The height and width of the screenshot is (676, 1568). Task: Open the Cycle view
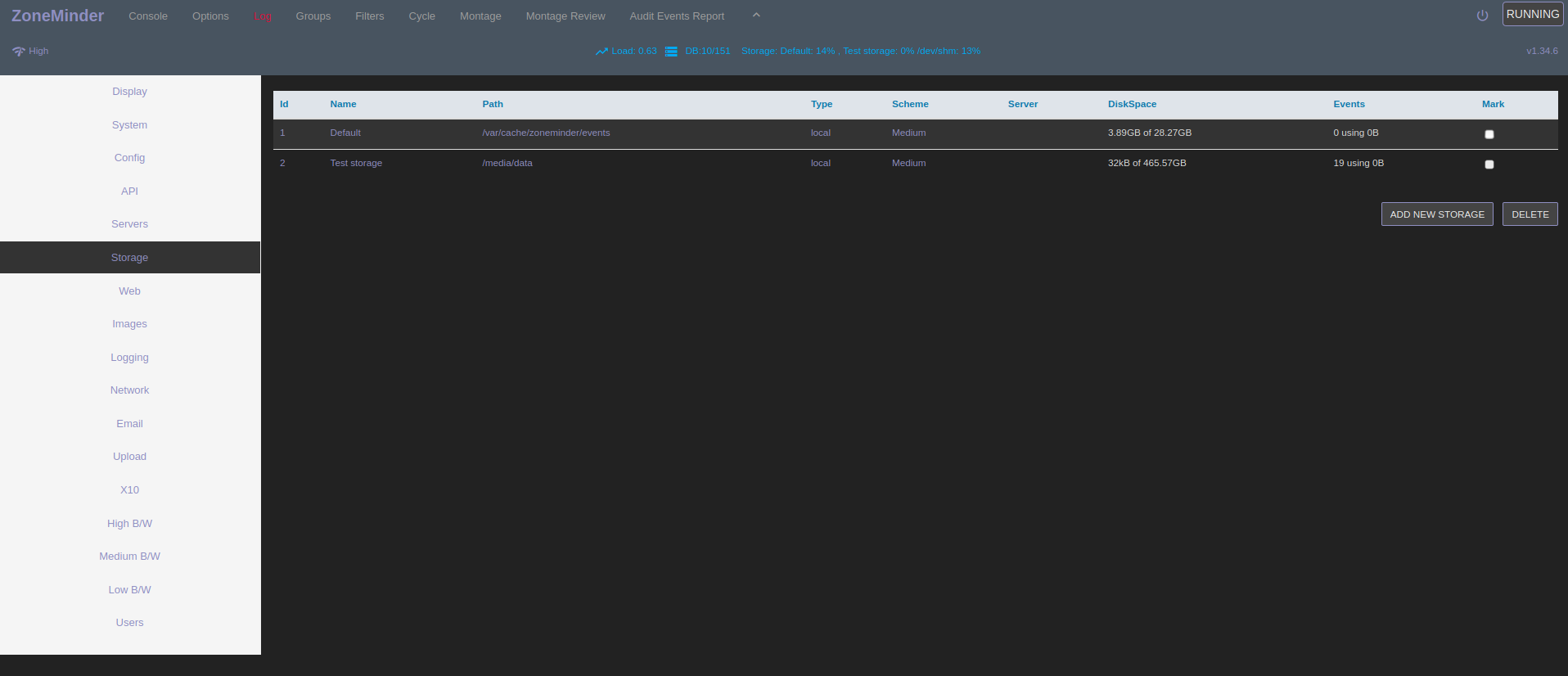(x=422, y=16)
